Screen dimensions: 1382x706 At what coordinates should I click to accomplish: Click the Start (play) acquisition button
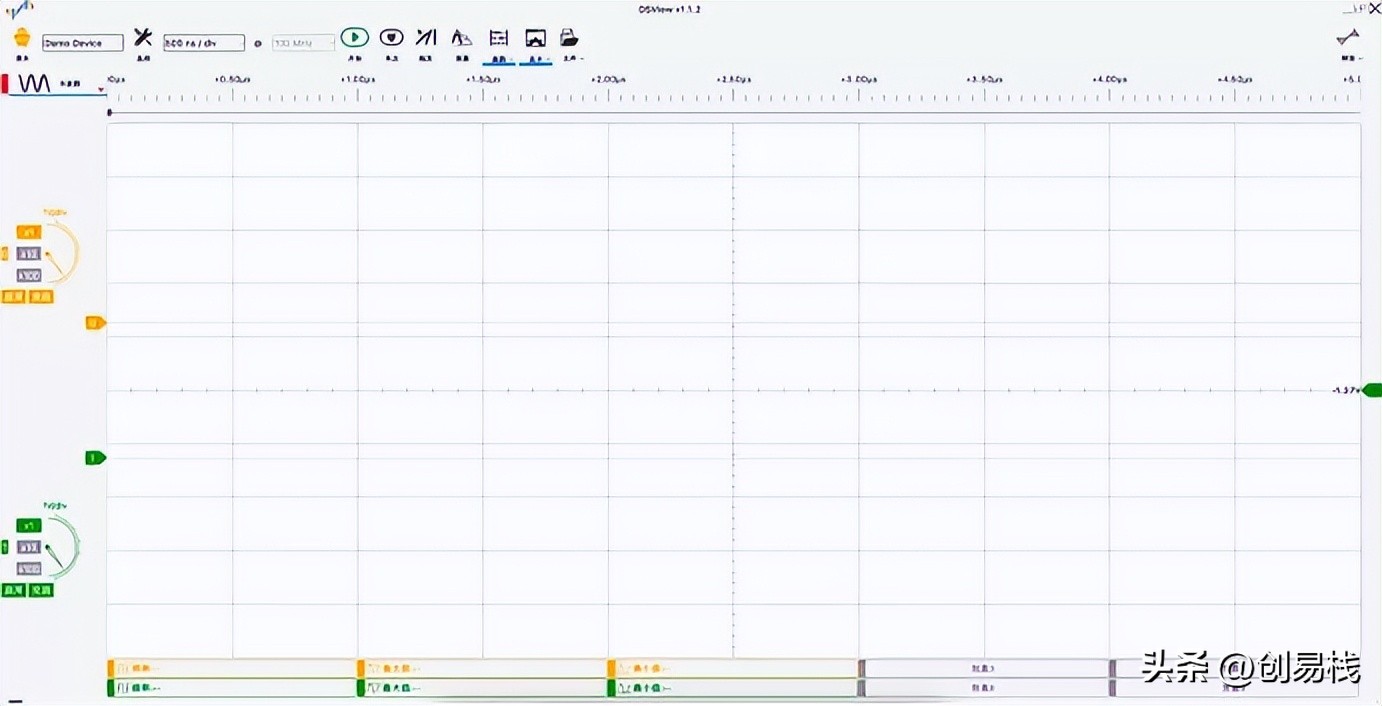click(x=354, y=38)
